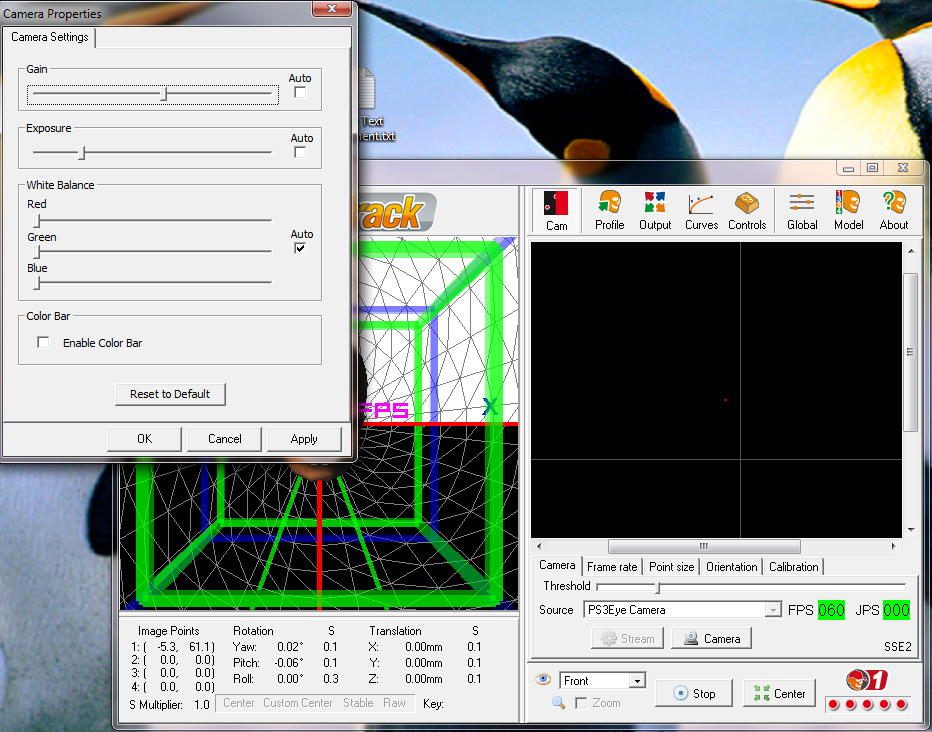The width and height of the screenshot is (932, 732).
Task: Click the Center button
Action: tap(779, 693)
